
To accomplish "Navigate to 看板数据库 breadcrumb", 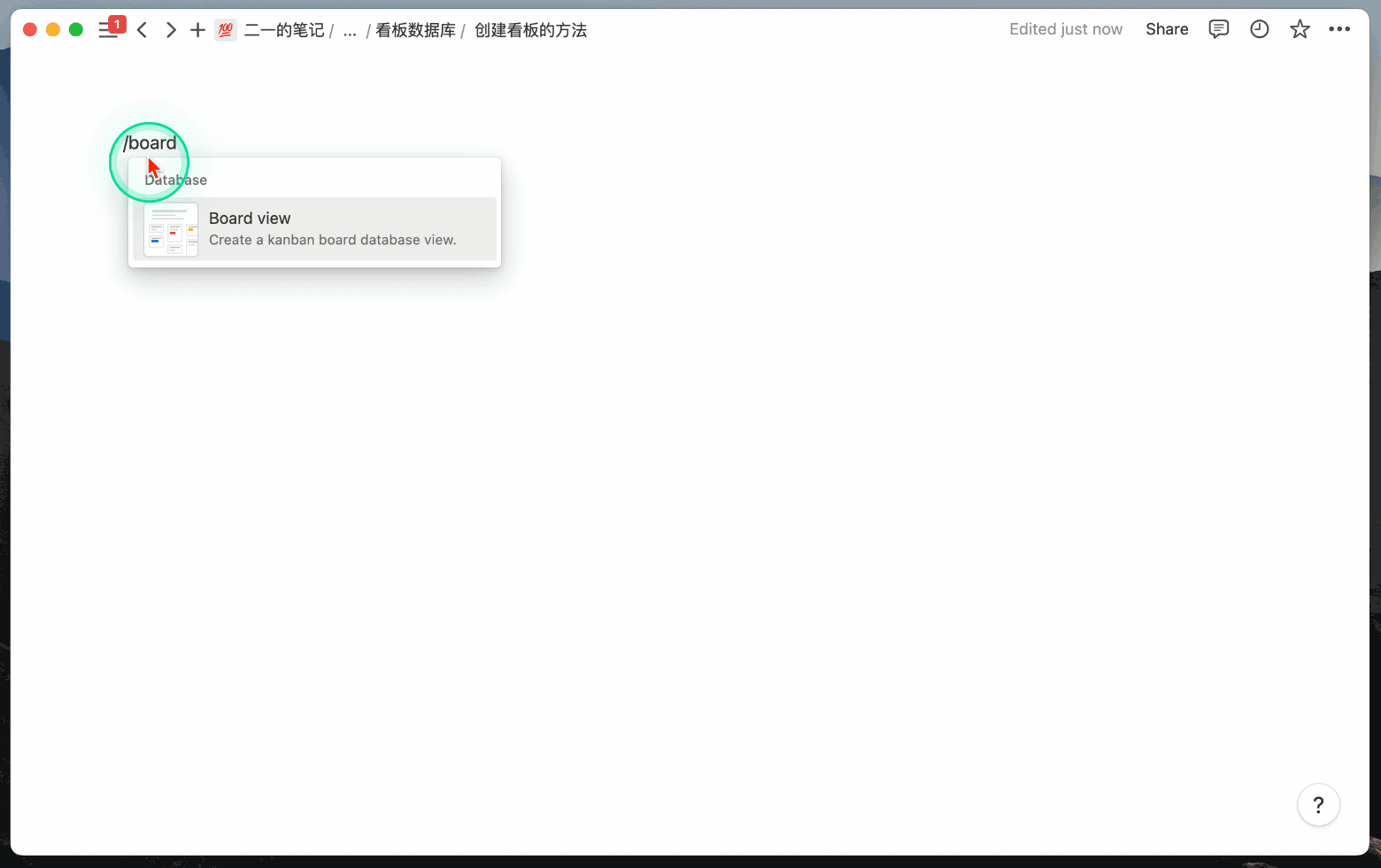I will (415, 30).
